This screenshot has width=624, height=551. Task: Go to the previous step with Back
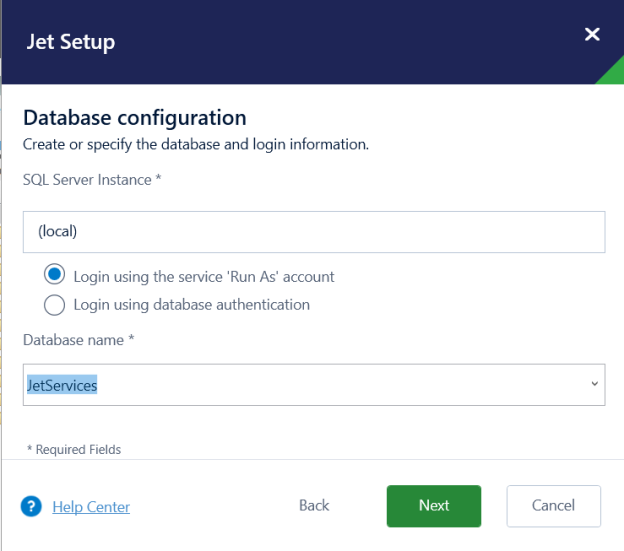click(314, 506)
